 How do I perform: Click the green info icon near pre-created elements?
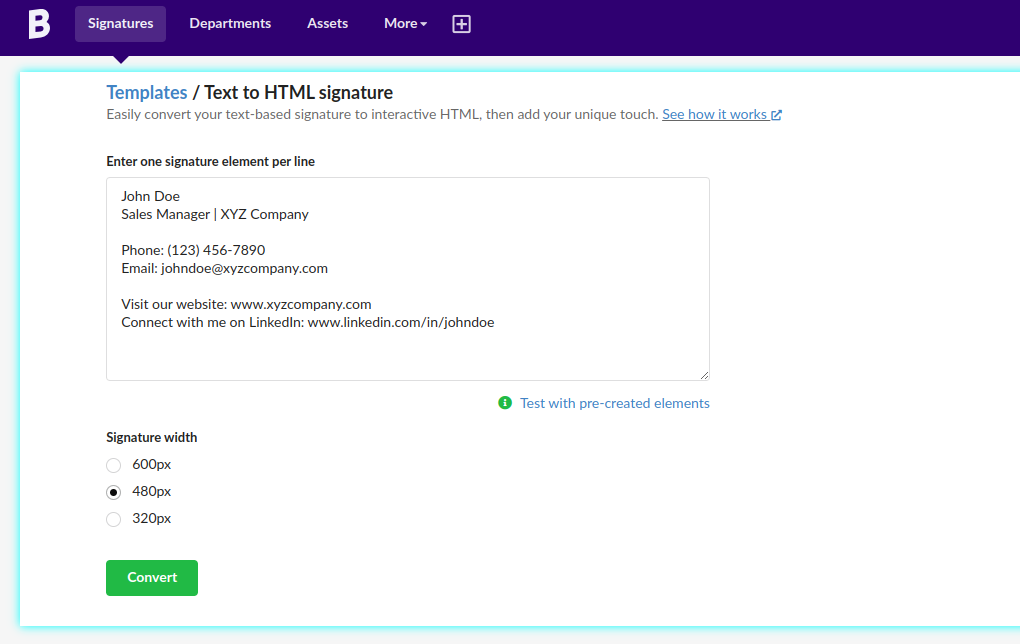coord(505,403)
